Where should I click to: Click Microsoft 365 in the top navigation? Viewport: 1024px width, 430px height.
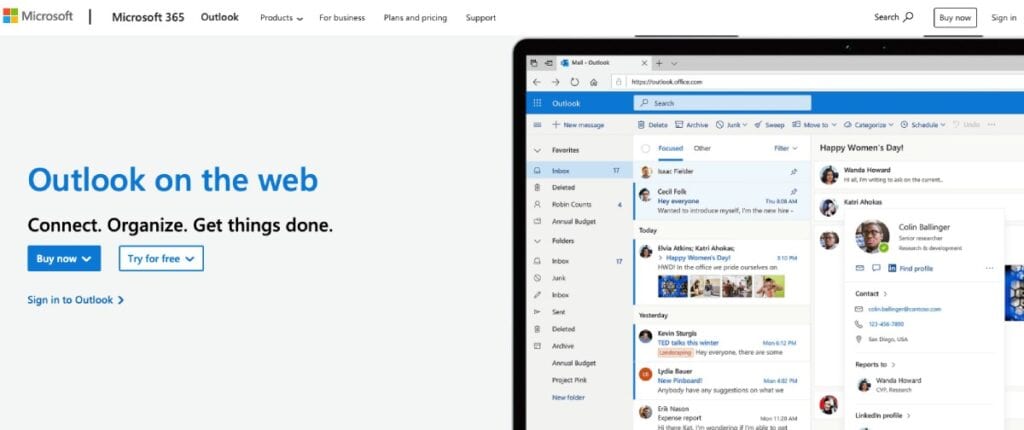pyautogui.click(x=148, y=18)
